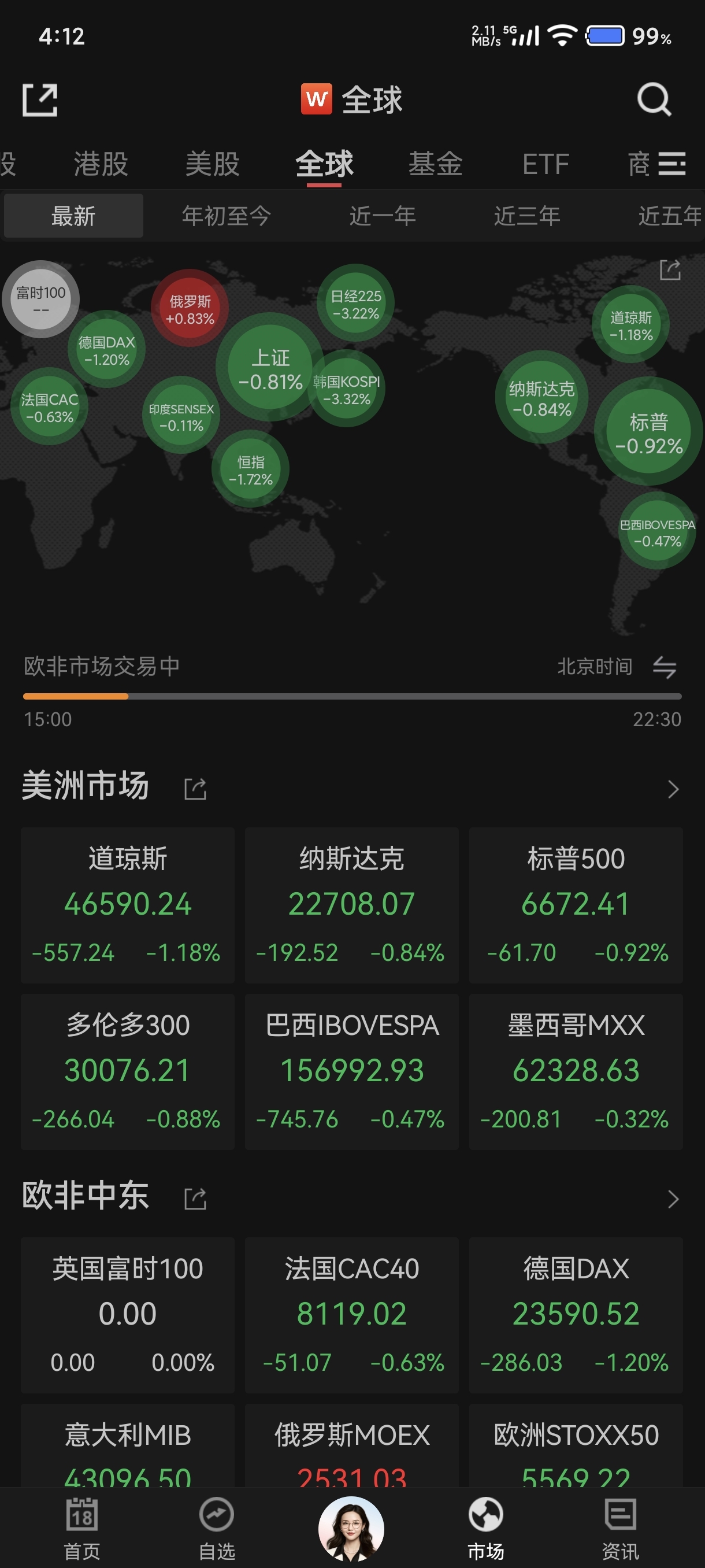Open 意大利MIB index card
The width and height of the screenshot is (705, 1568).
(128, 1445)
